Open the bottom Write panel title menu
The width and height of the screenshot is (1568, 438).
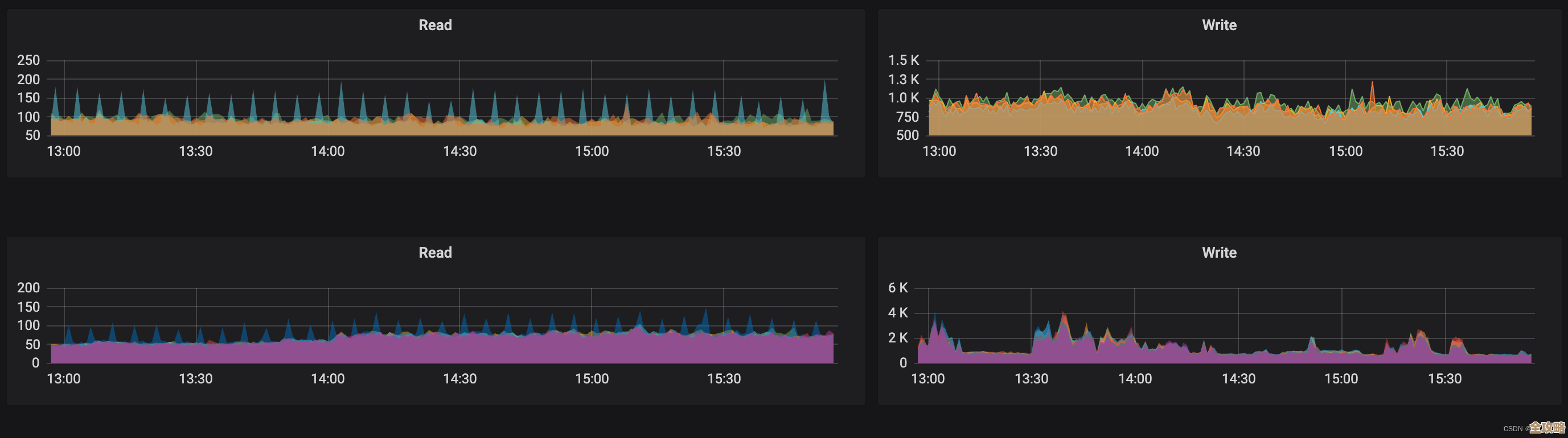click(x=1218, y=253)
